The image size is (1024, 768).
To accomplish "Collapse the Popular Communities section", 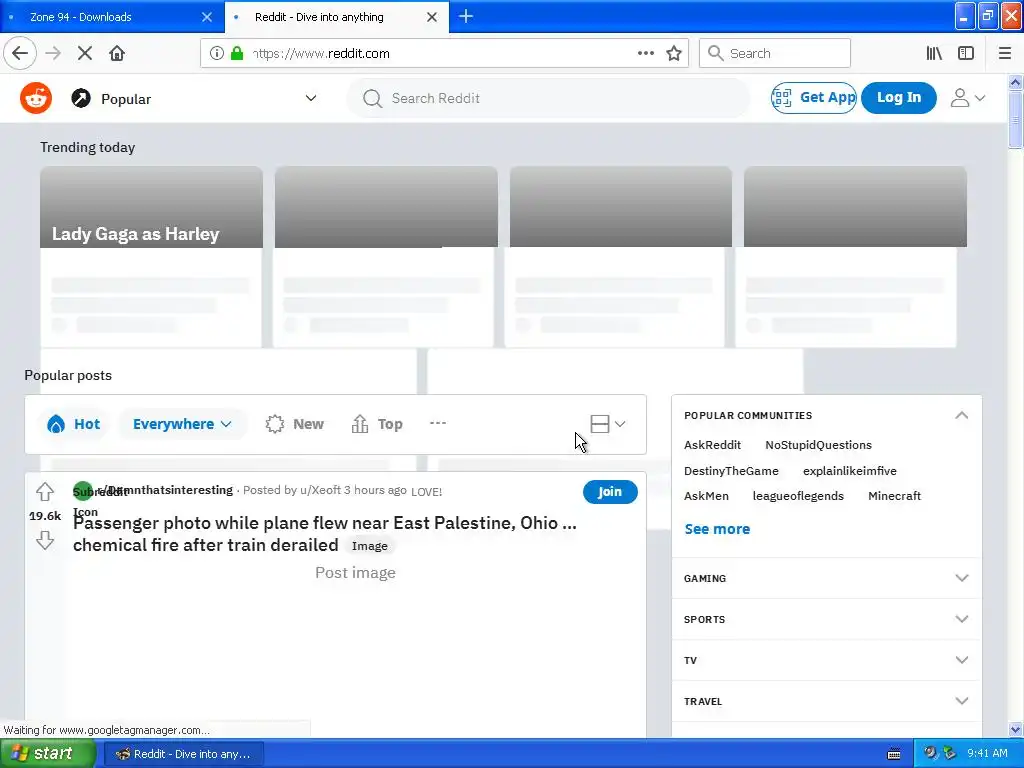I will tap(961, 415).
